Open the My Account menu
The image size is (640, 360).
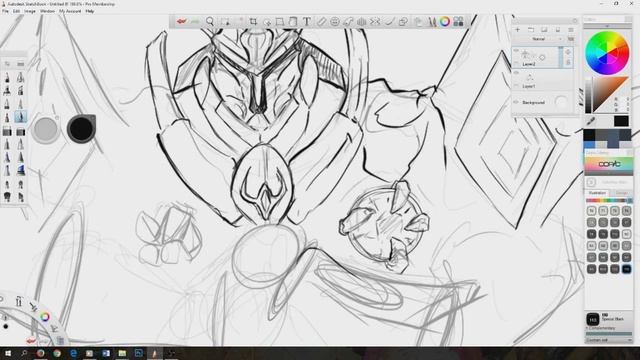point(70,11)
